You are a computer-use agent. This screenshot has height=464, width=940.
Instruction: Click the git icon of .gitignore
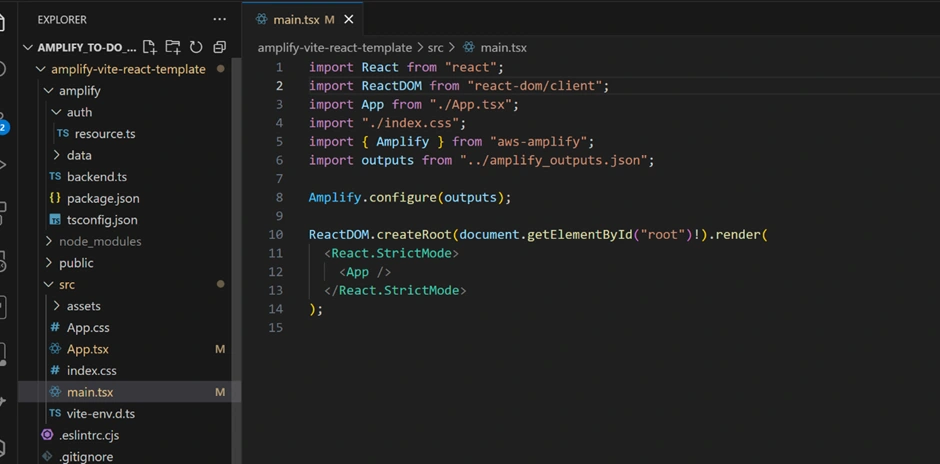[x=47, y=456]
